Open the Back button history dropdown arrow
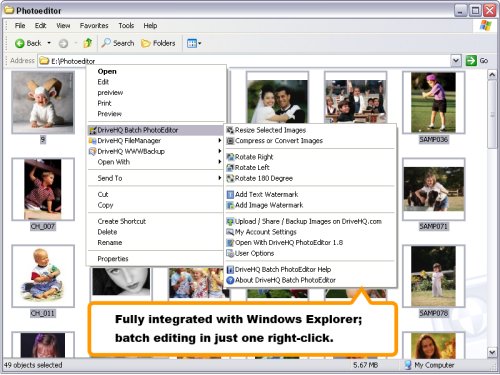The image size is (500, 375). click(49, 43)
